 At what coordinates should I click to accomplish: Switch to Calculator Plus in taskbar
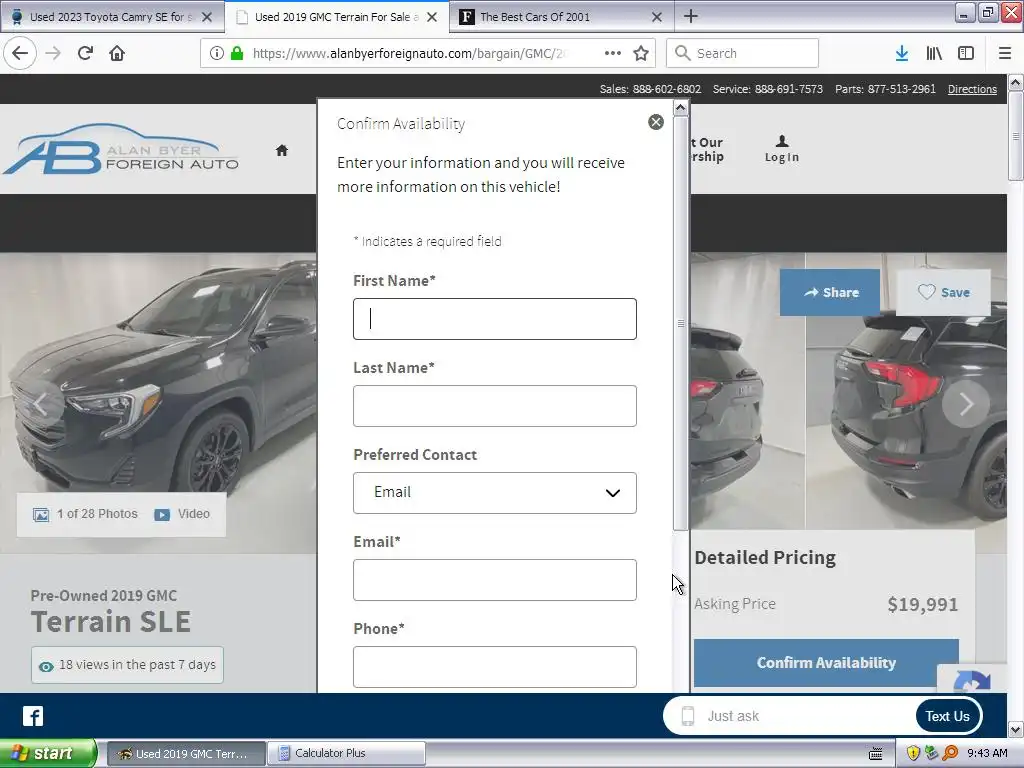(346, 753)
